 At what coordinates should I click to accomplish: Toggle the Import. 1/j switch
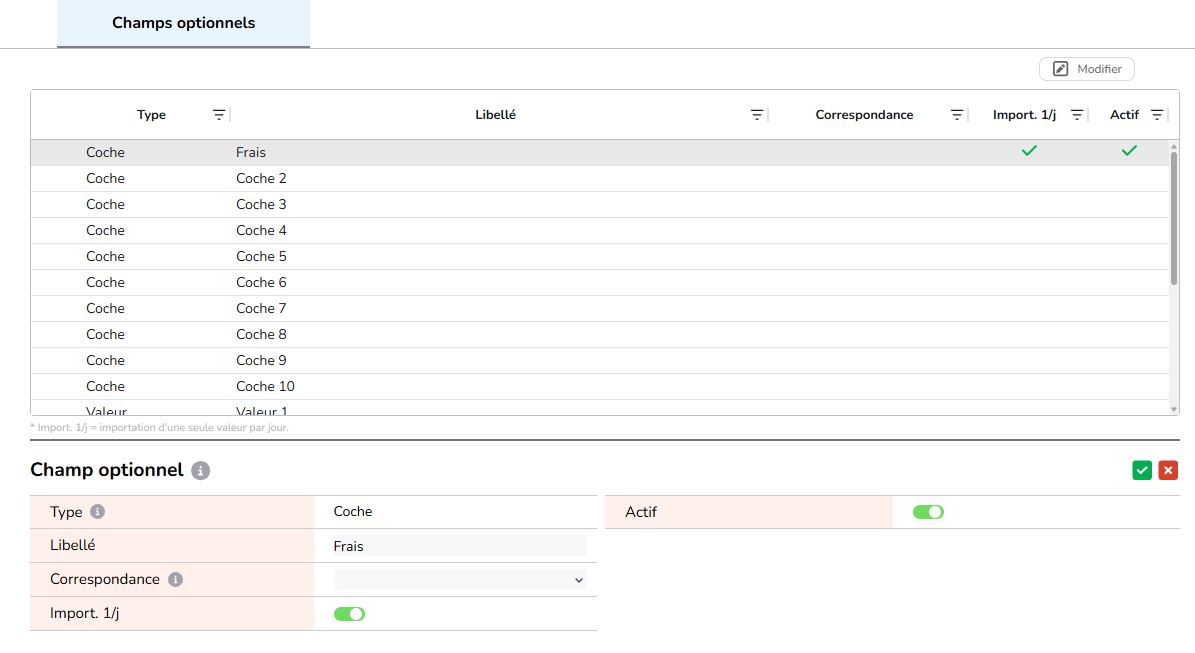(349, 614)
